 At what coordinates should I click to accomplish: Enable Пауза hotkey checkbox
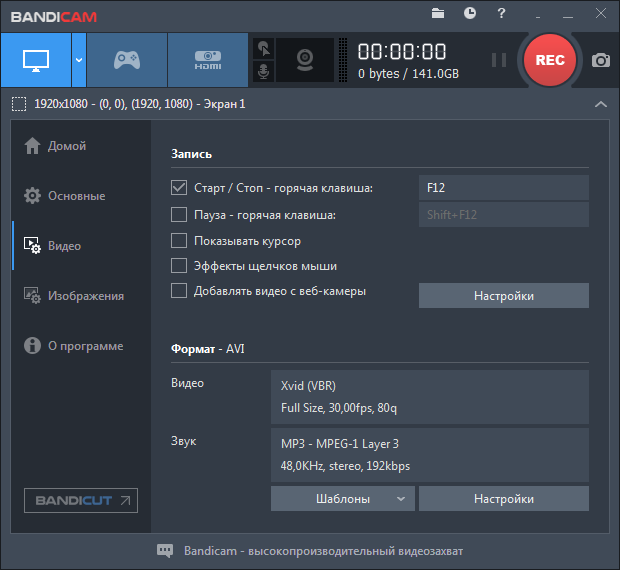pos(179,214)
